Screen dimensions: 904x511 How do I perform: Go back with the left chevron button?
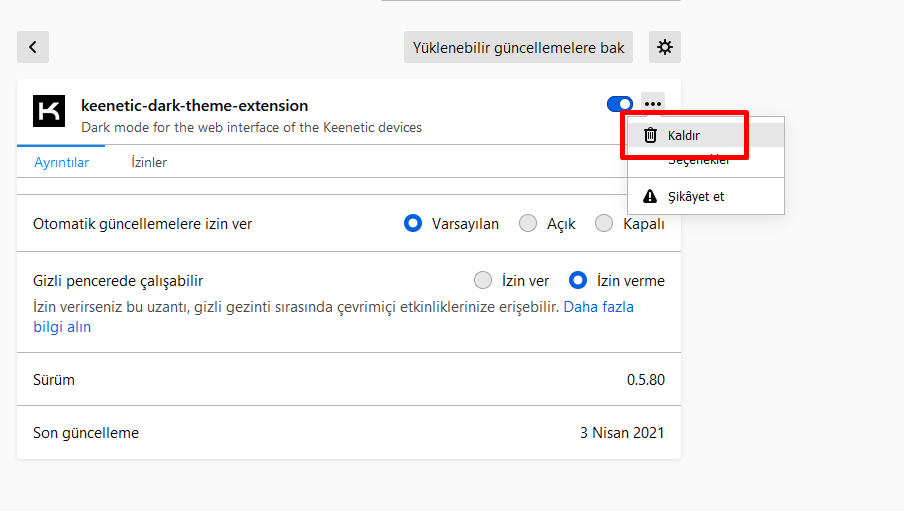click(x=33, y=47)
